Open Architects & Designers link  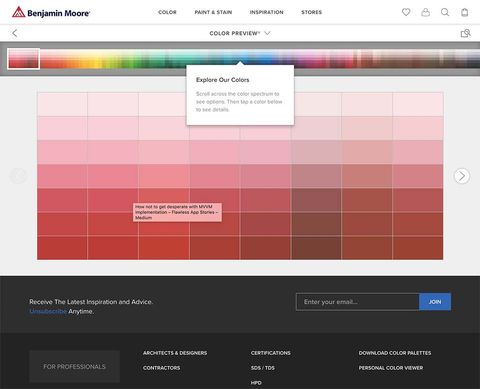coord(175,353)
